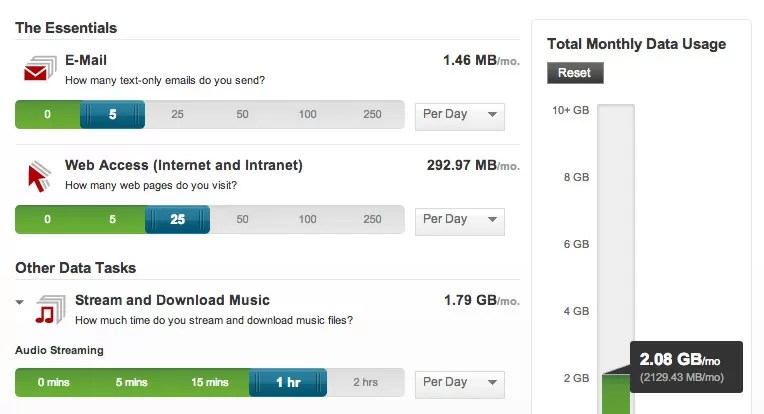
Task: Set Web Access slider to 50 pages
Action: [x=242, y=219]
